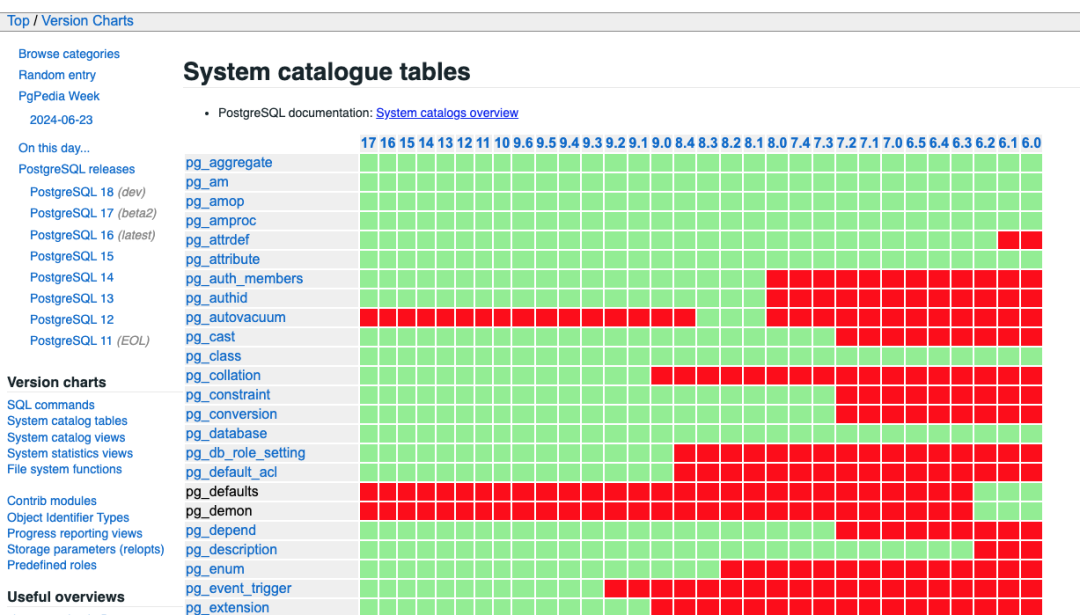Screen dimensions: 1080x615
Task: Load a Random entry
Action: tap(57, 75)
